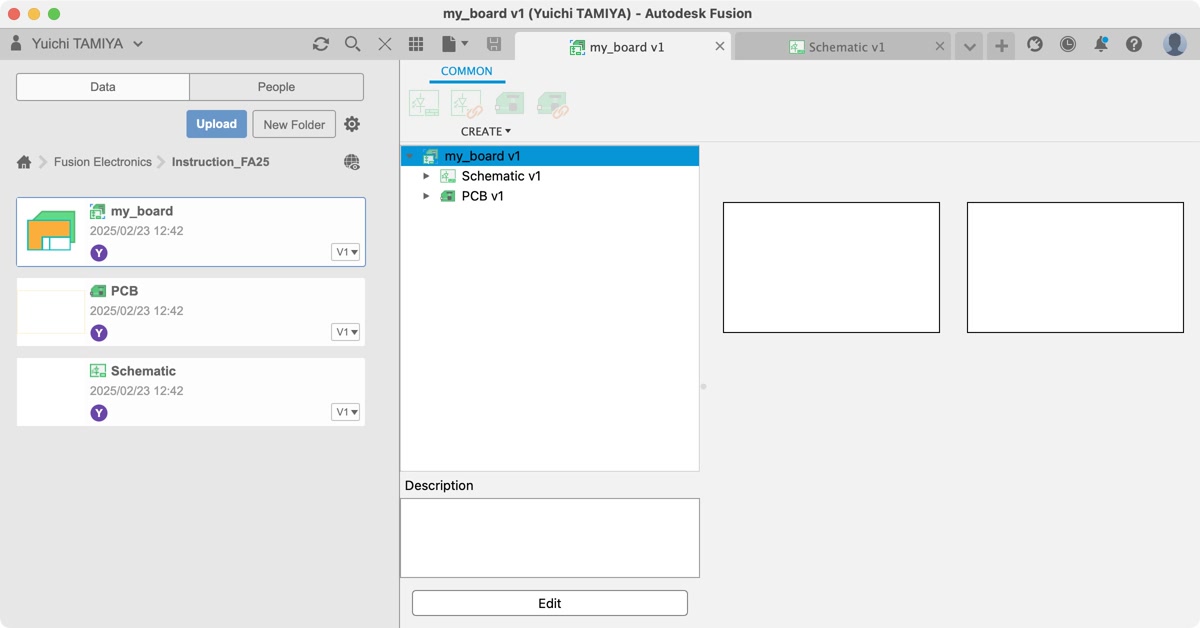Open the CREATE dropdown menu
Screen dimensions: 1200x628
point(486,131)
